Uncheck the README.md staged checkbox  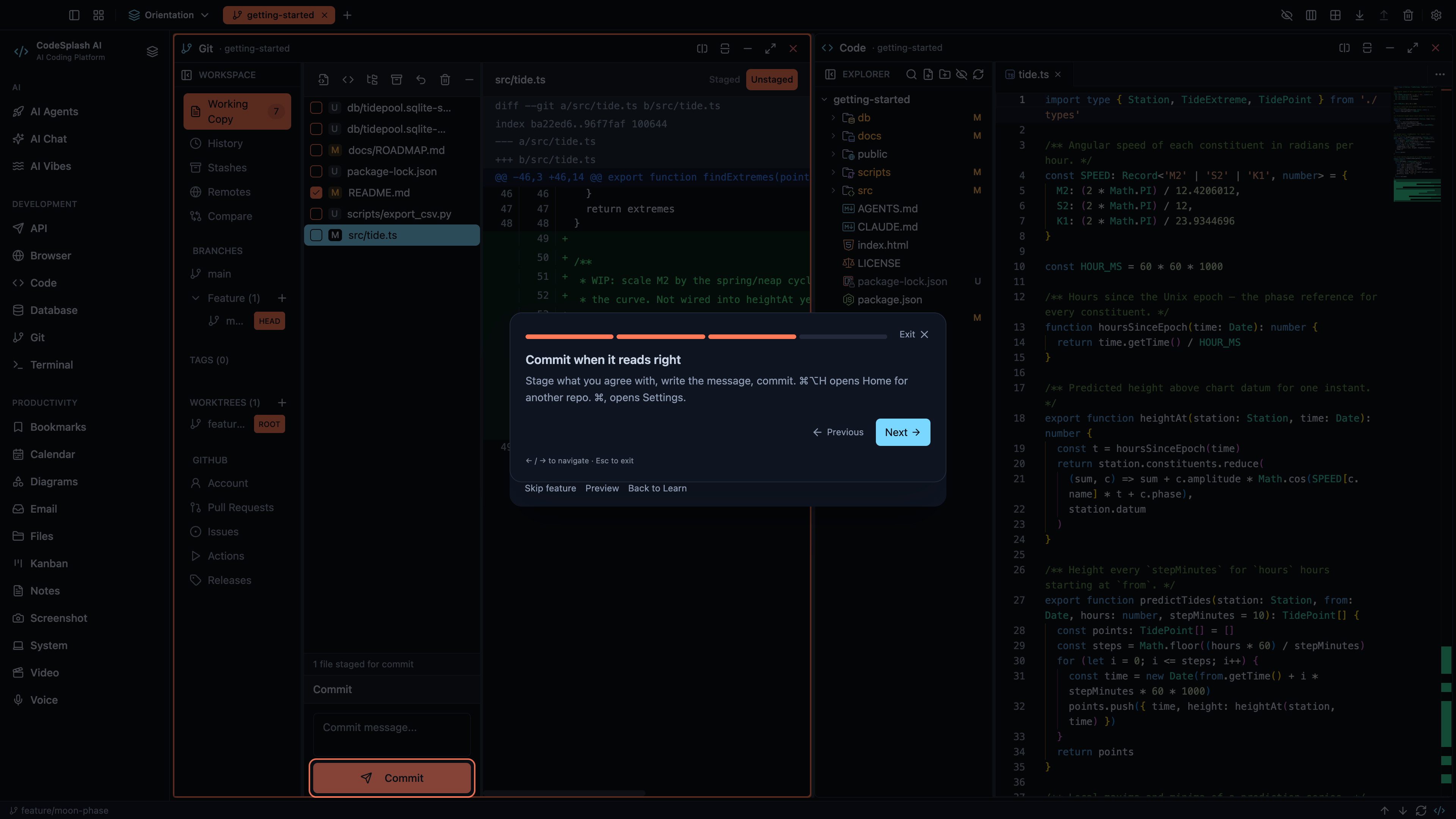coord(317,193)
